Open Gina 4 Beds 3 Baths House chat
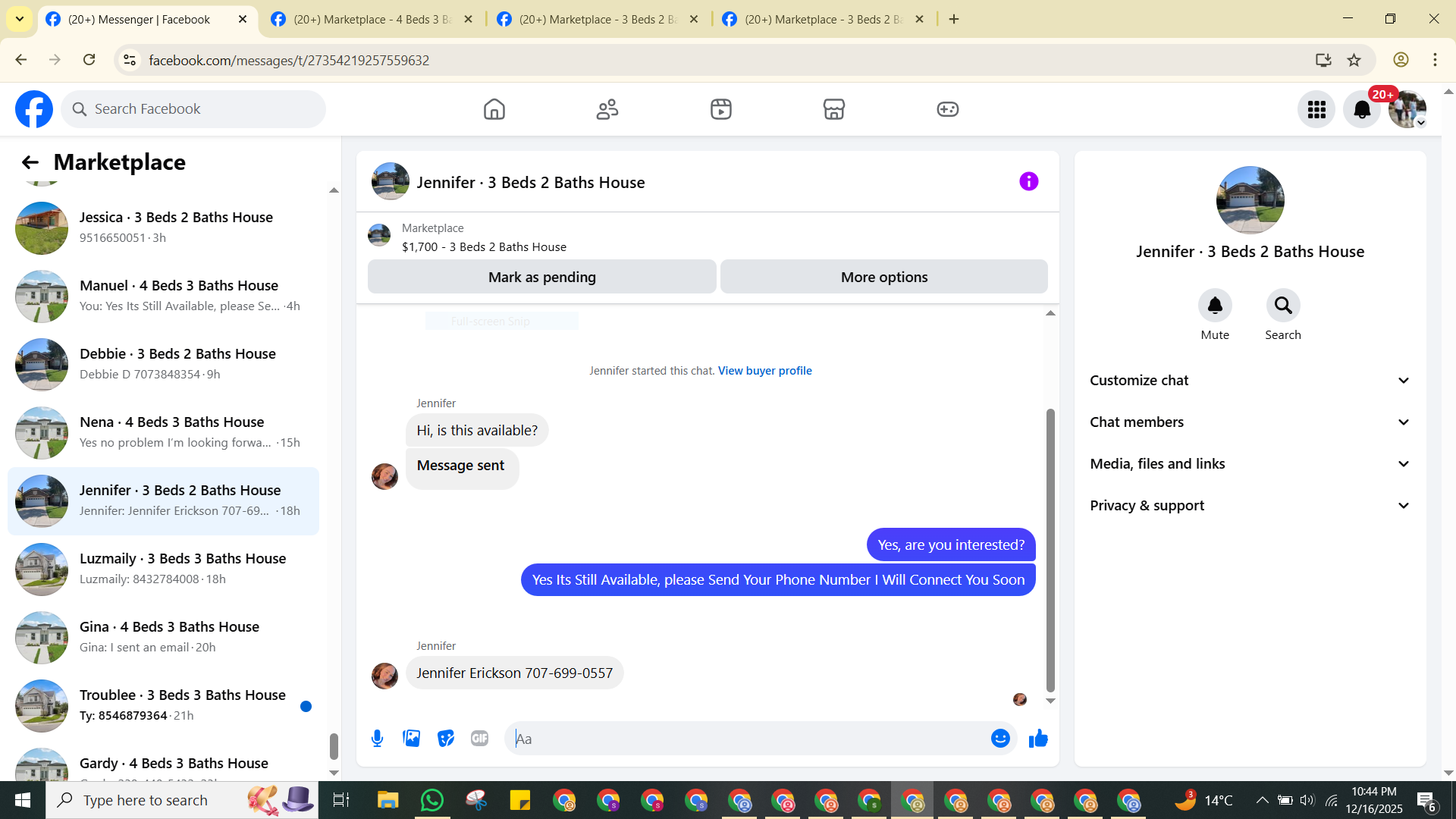The image size is (1456, 819). [163, 637]
